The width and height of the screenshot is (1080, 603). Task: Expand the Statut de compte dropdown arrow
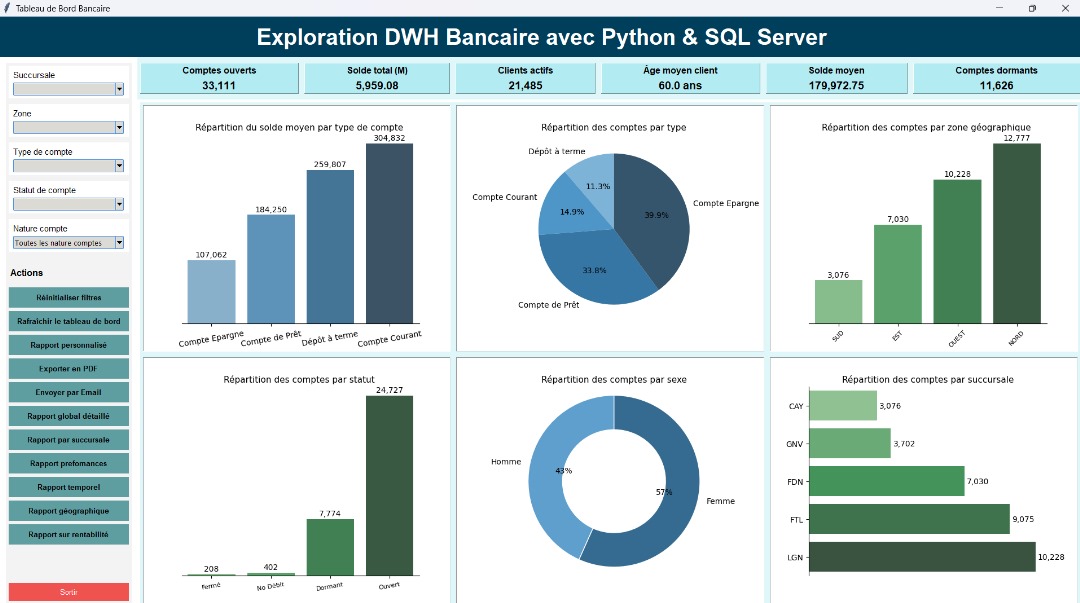(119, 204)
